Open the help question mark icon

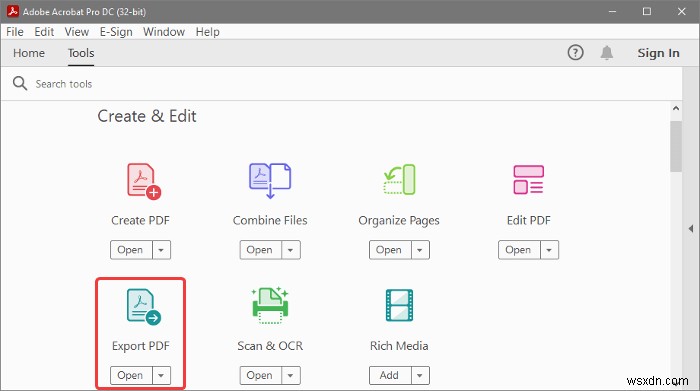575,53
